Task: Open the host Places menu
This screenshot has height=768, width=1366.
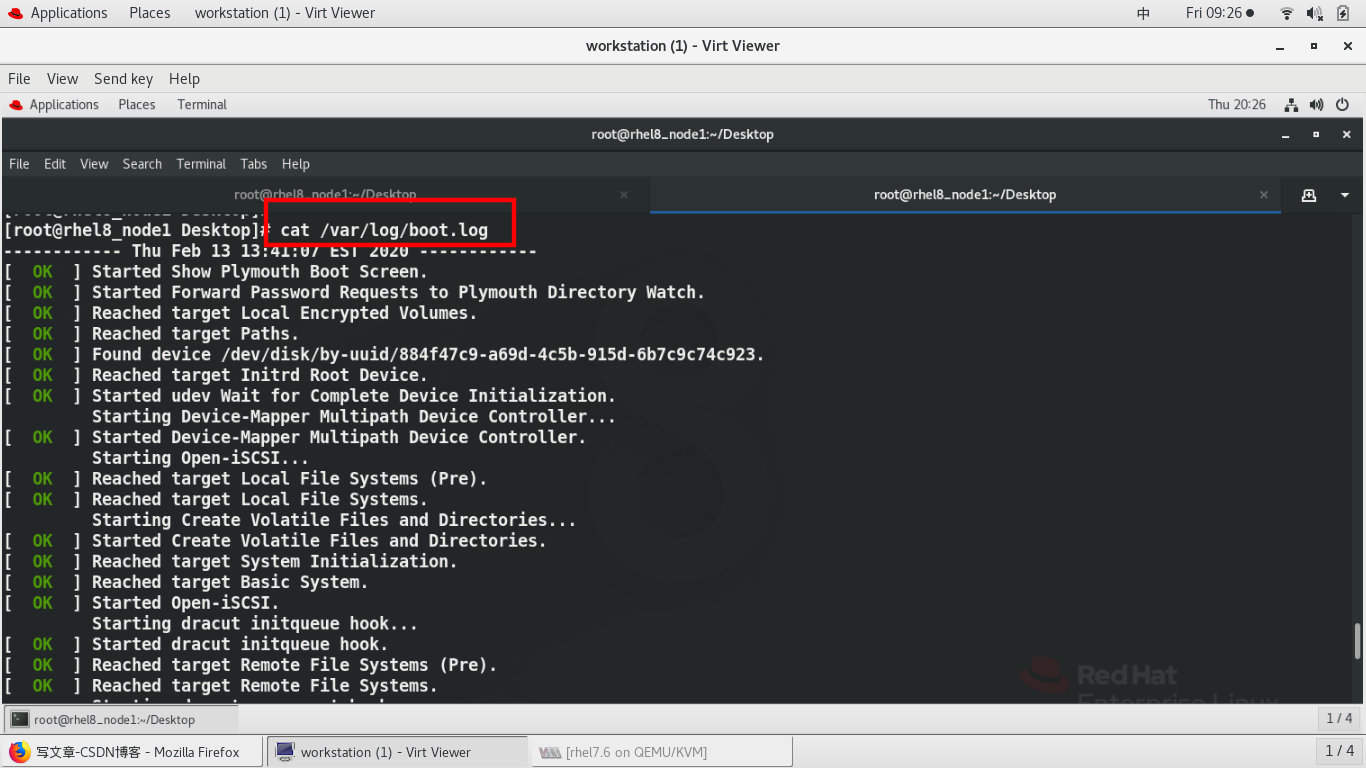Action: 149,13
